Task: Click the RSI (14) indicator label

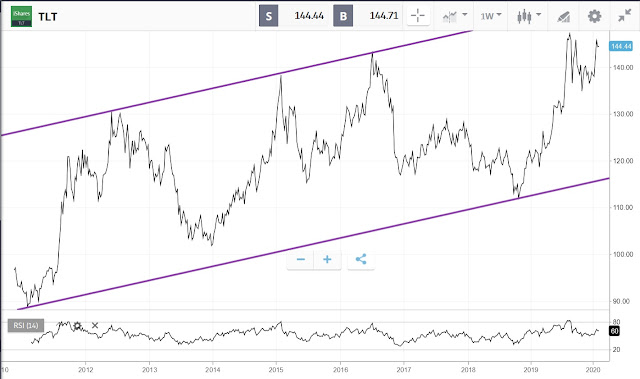Action: pos(26,326)
